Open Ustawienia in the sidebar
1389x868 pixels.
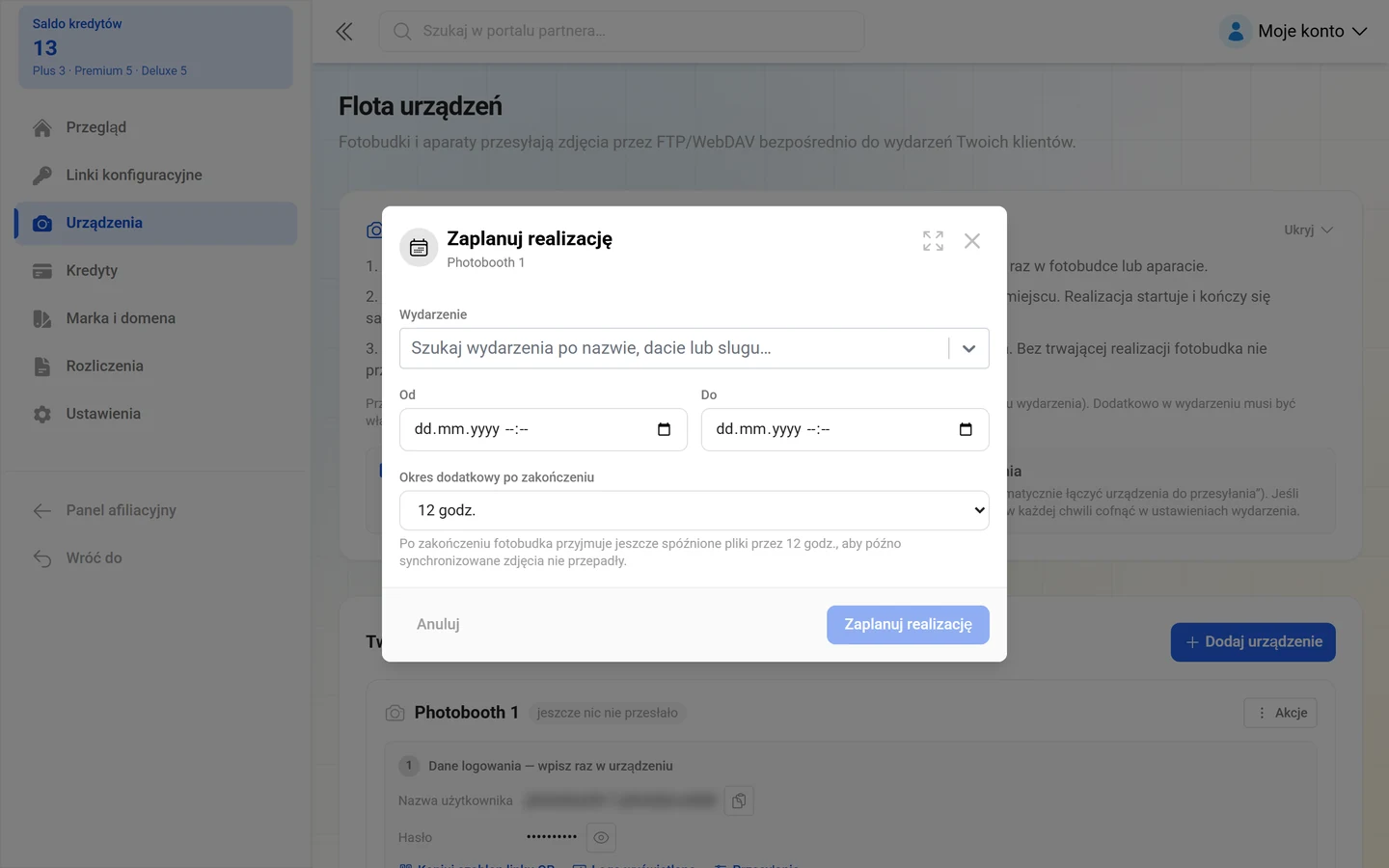(155, 414)
